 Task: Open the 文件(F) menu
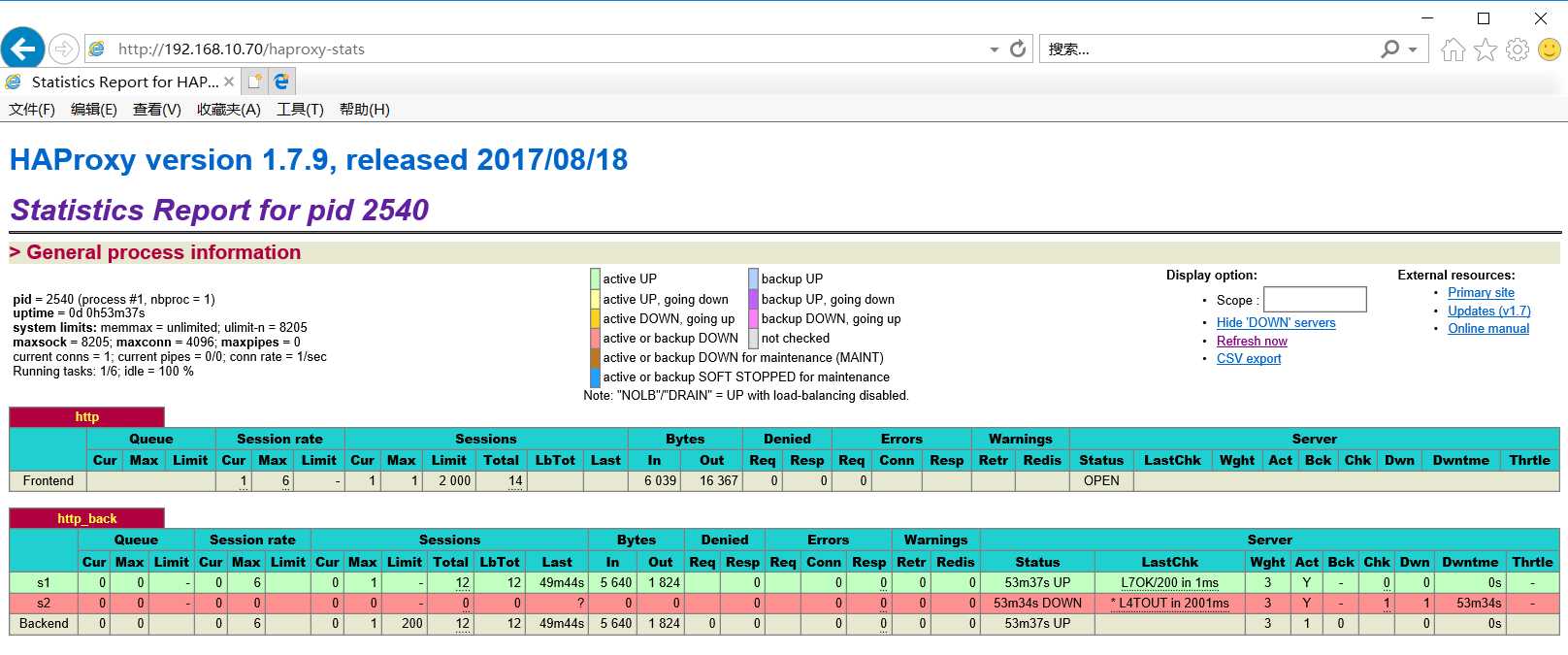coord(32,109)
